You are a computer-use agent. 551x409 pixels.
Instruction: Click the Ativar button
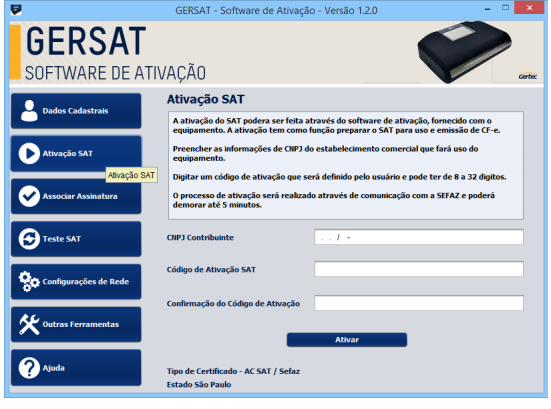click(x=347, y=340)
